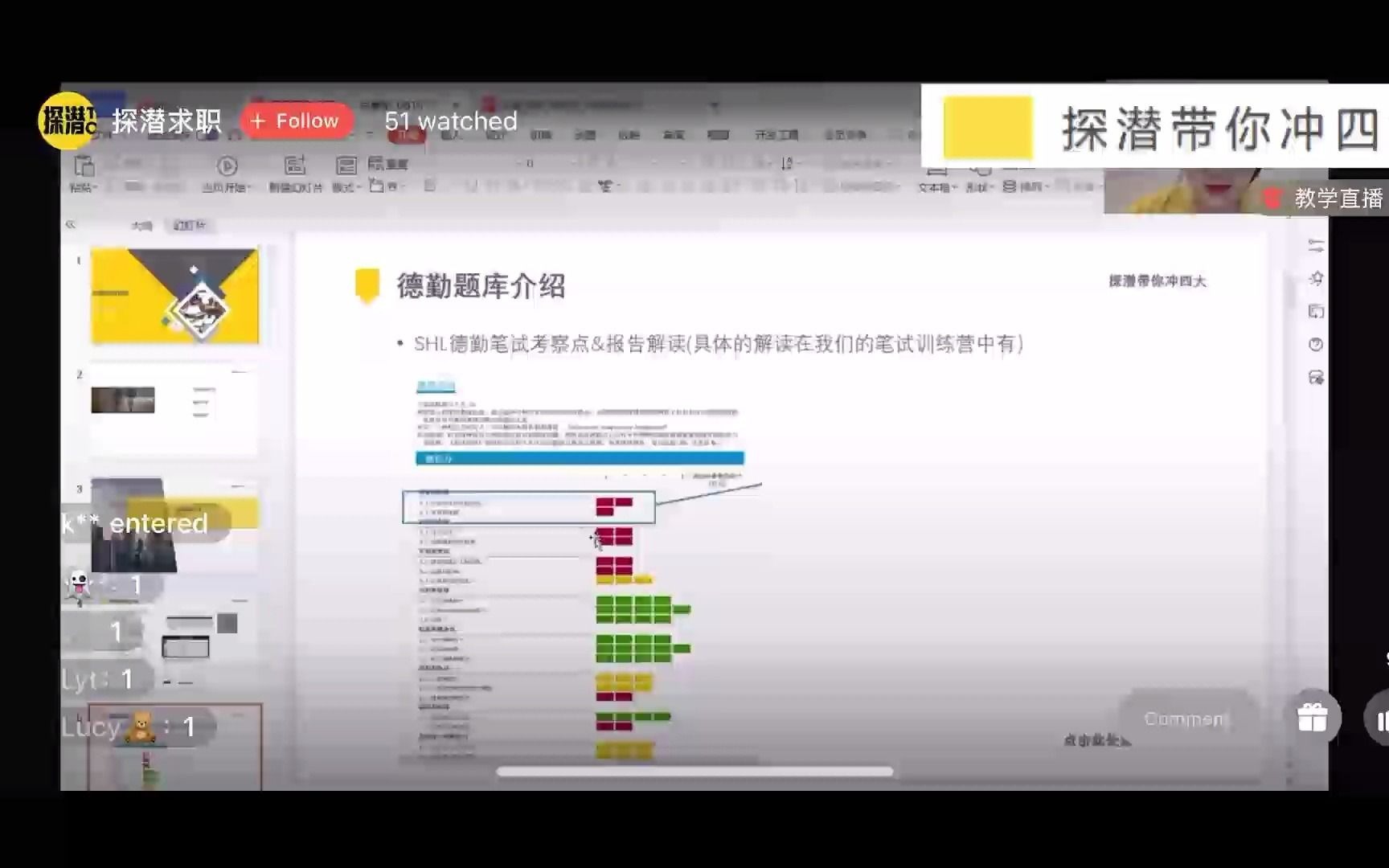Click the slide copy icon in sidebar
1389x868 pixels.
(x=1316, y=311)
